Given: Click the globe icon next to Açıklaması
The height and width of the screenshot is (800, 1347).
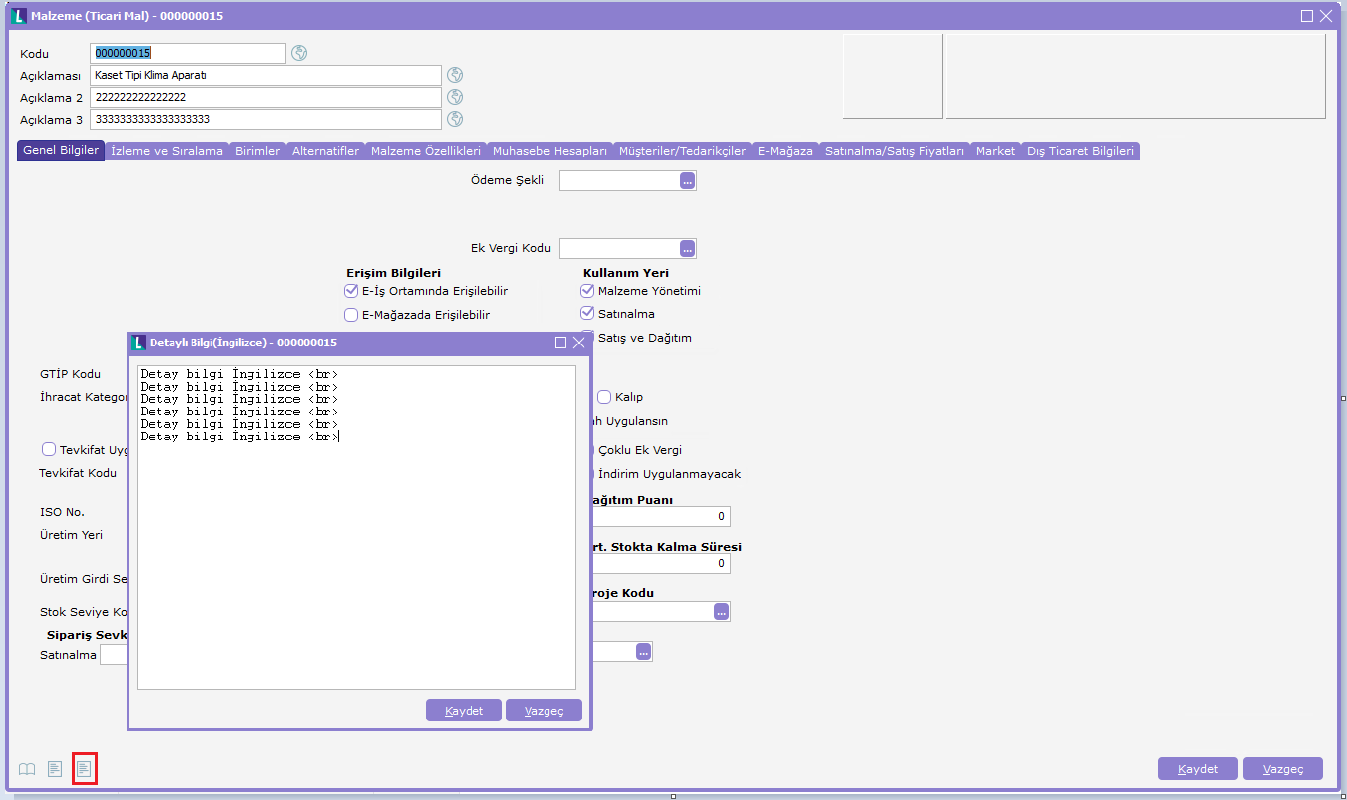Looking at the screenshot, I should pos(455,75).
